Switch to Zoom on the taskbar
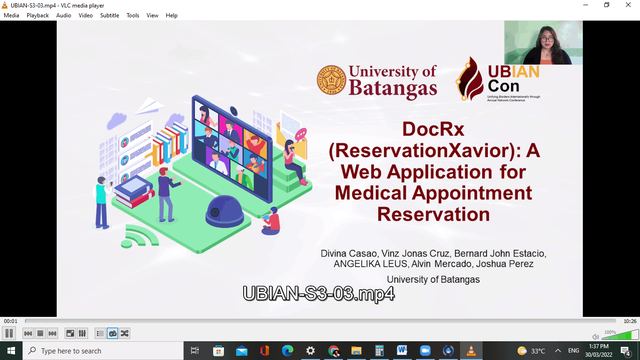The image size is (640, 360). [425, 351]
